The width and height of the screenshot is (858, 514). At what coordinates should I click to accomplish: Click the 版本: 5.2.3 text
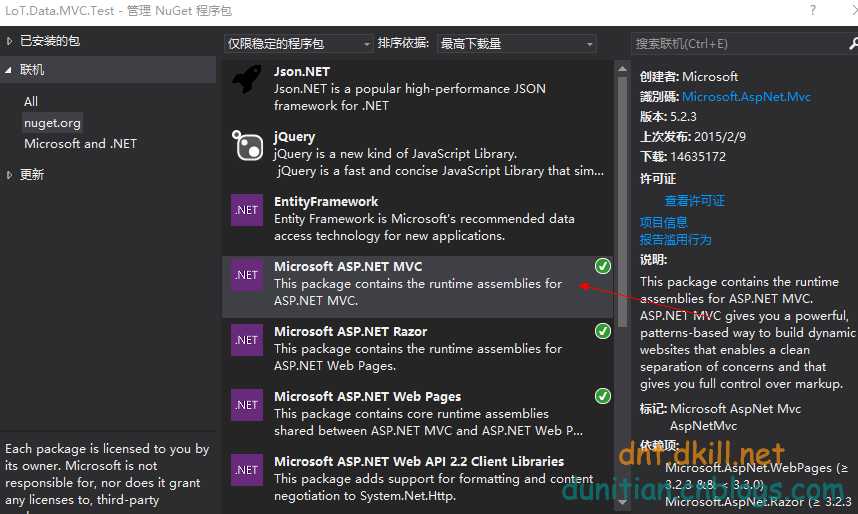668,117
